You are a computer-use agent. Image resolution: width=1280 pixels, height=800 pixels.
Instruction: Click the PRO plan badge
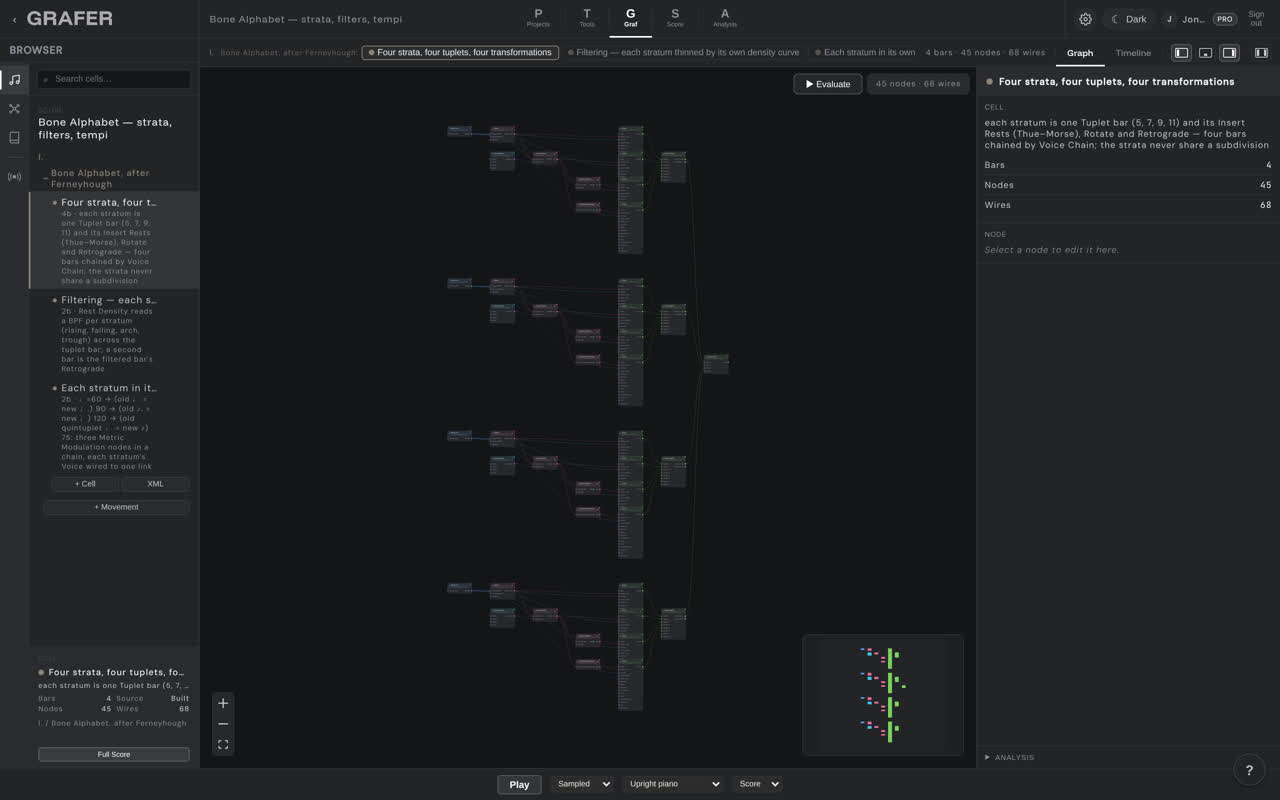[1224, 19]
